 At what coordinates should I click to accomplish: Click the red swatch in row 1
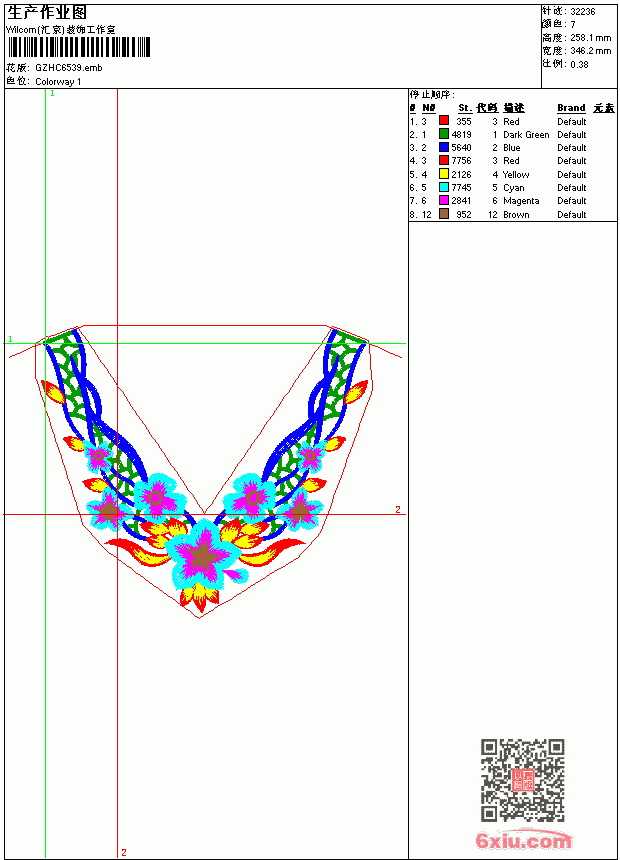[x=444, y=121]
